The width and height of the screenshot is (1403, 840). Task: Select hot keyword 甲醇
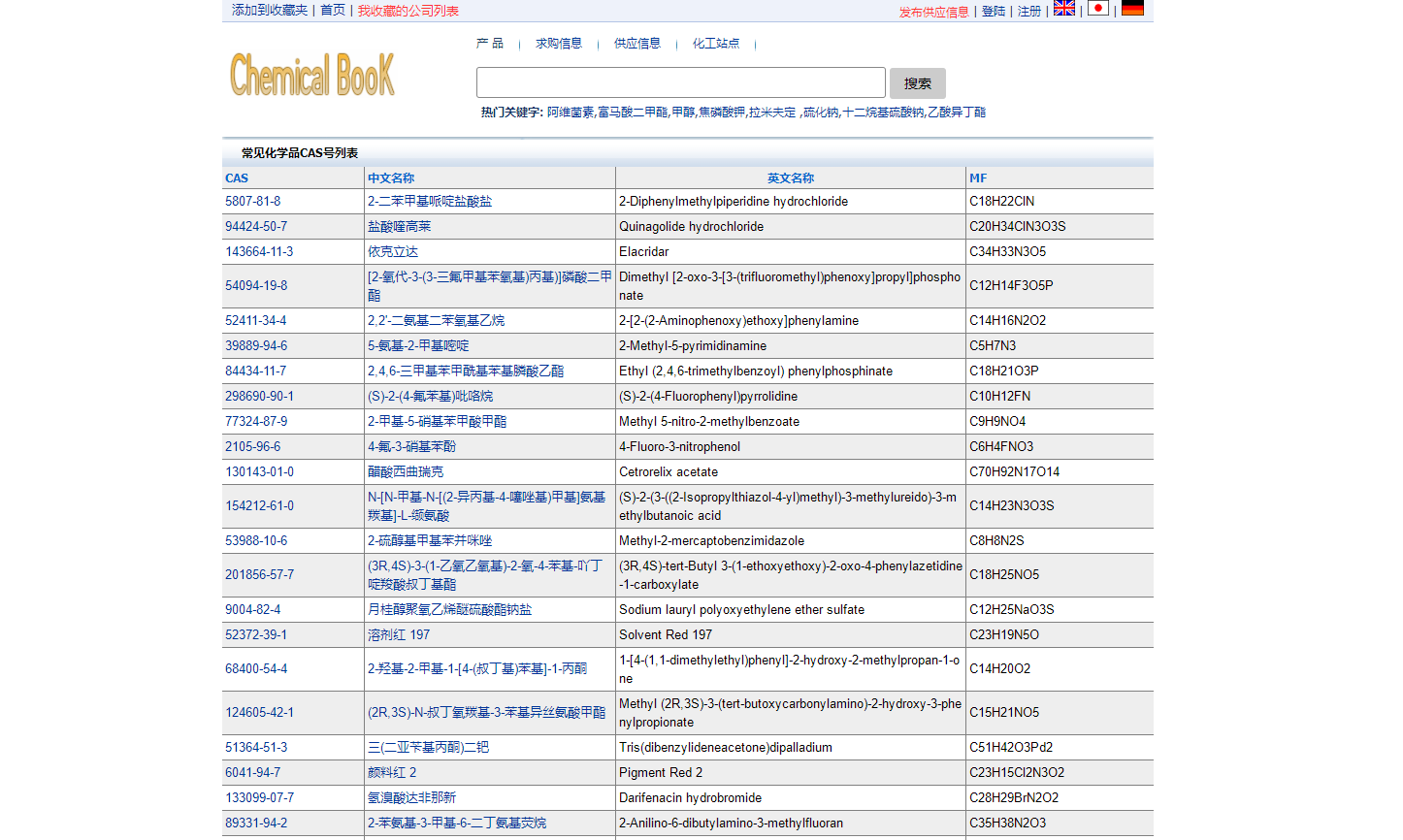pos(683,113)
